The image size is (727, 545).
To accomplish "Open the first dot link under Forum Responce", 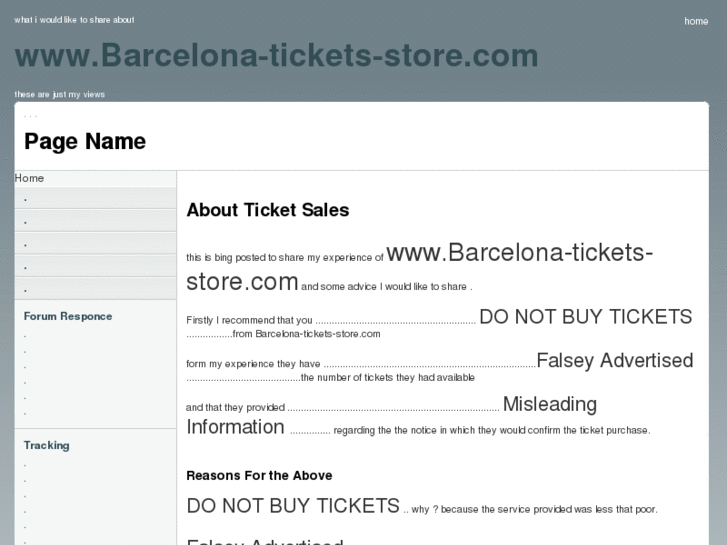I will 26,337.
